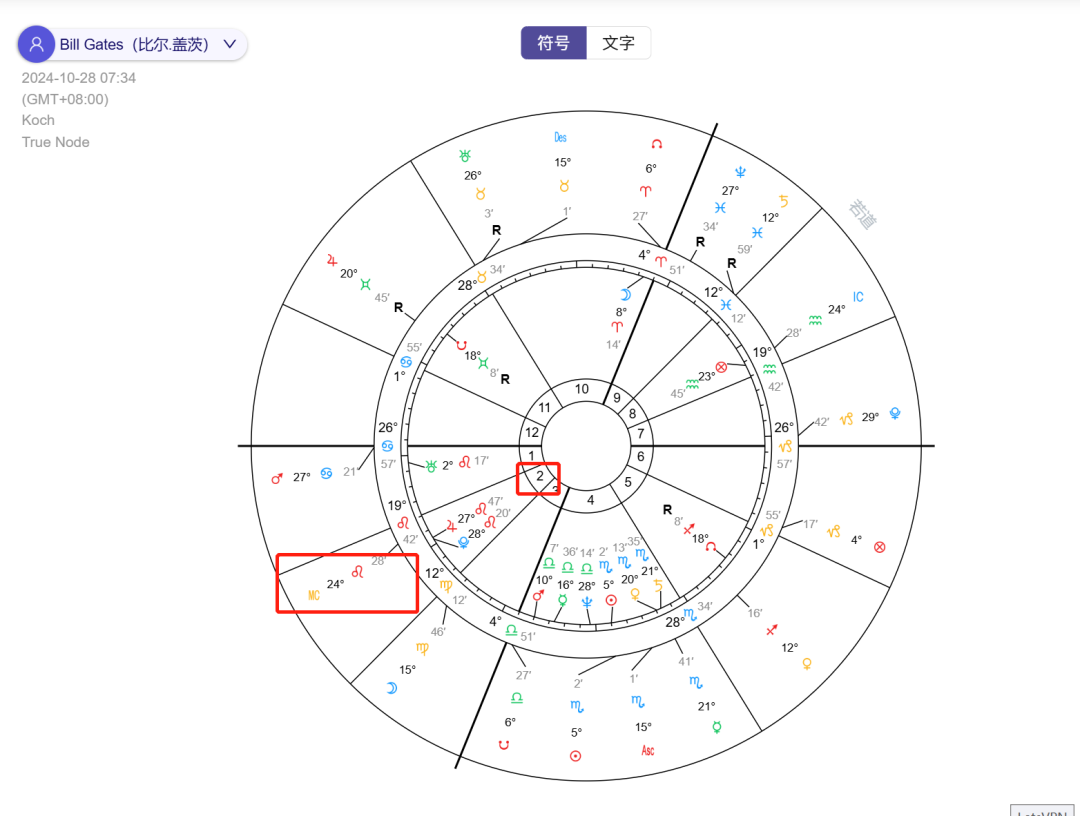1080x816 pixels.
Task: Switch to the 符号 tab
Action: click(x=553, y=43)
